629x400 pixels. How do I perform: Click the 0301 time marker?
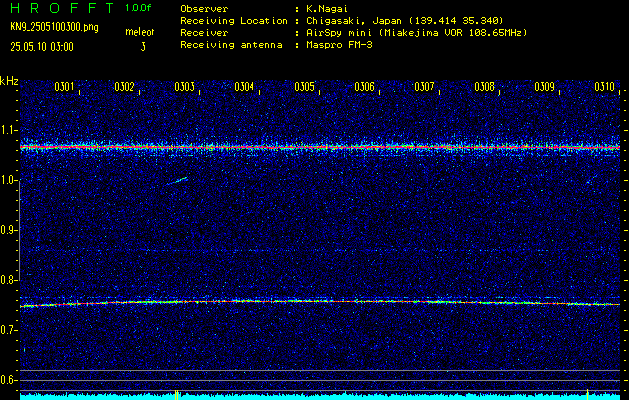(x=65, y=87)
